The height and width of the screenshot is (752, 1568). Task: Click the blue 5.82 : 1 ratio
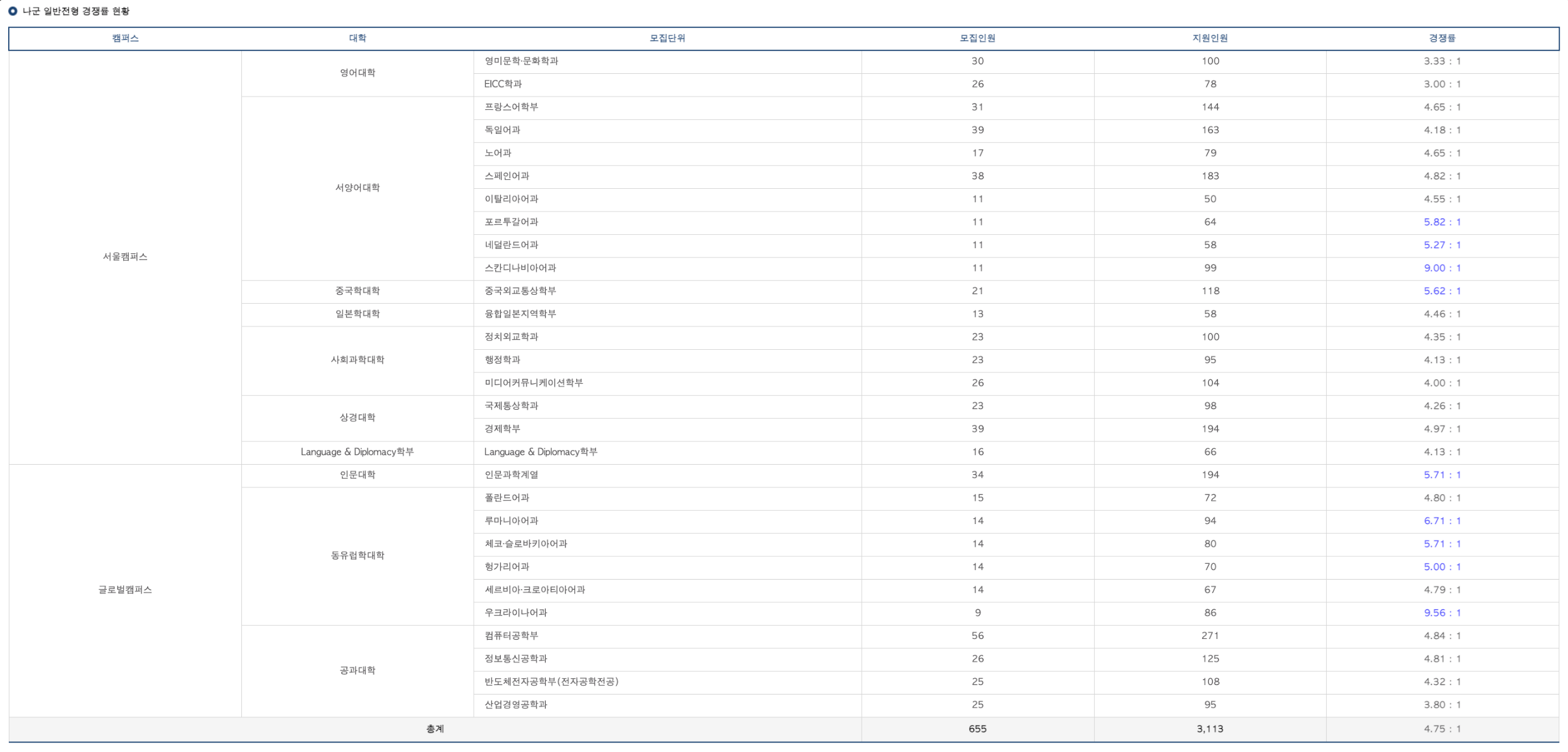(x=1442, y=222)
